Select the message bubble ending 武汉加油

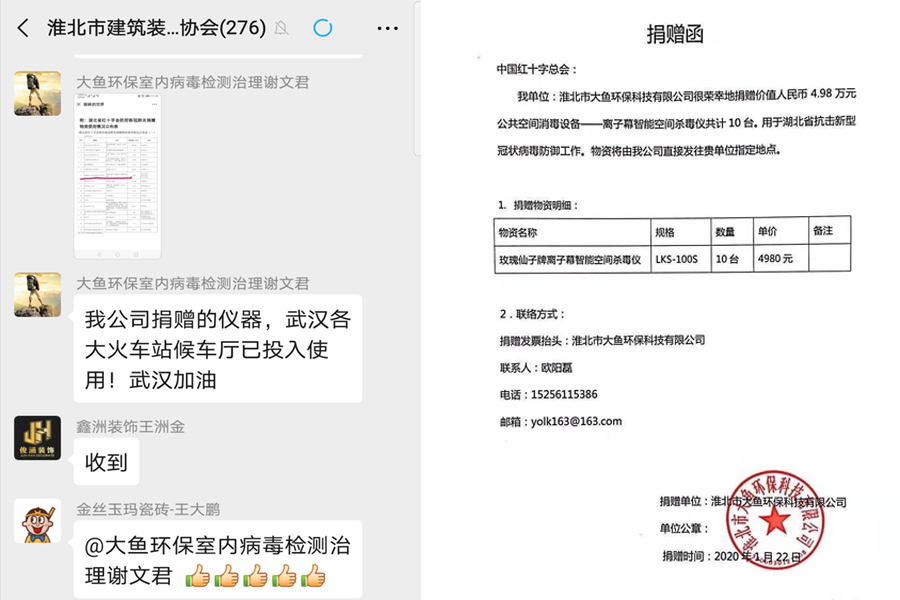pos(218,349)
